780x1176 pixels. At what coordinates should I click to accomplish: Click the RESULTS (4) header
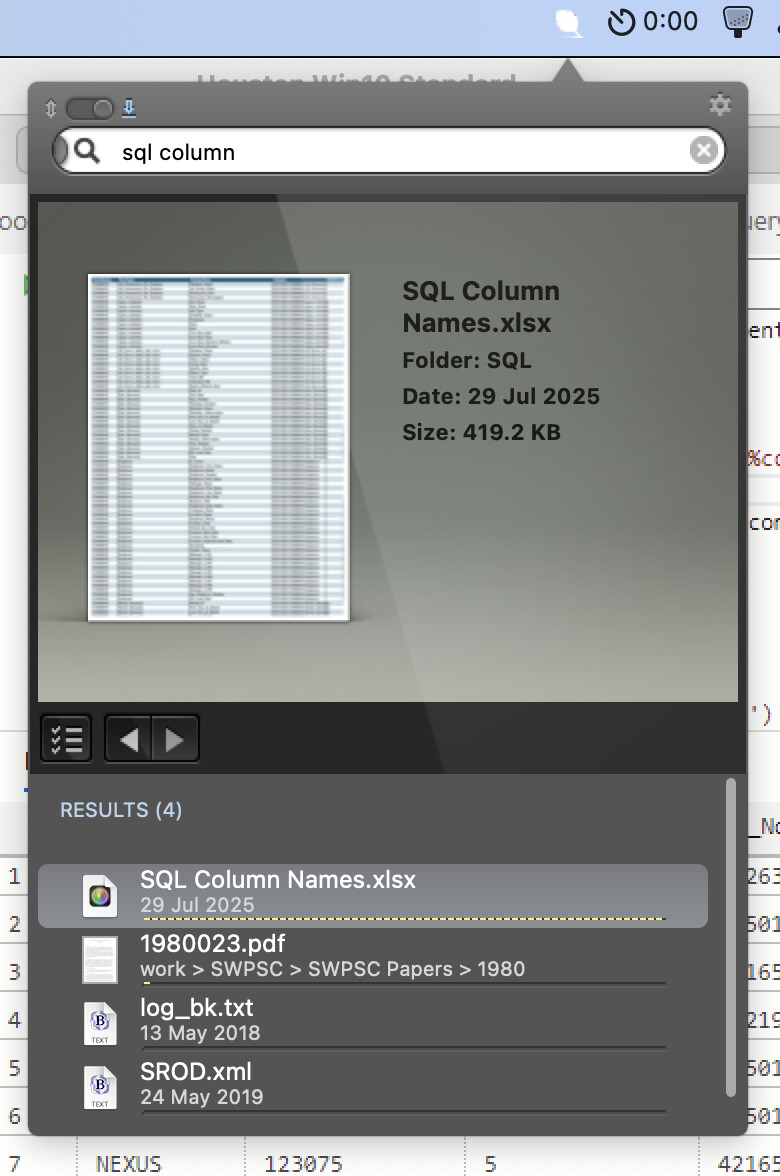[121, 810]
